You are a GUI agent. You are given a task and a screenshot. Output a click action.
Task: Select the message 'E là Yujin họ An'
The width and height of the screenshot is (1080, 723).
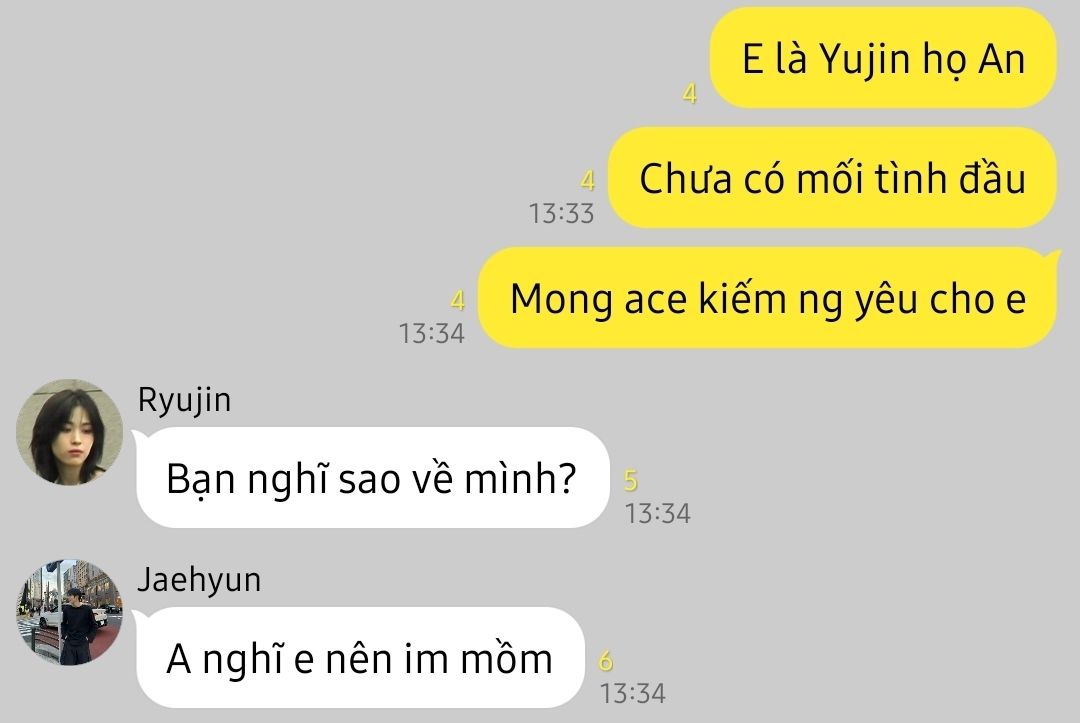883,58
